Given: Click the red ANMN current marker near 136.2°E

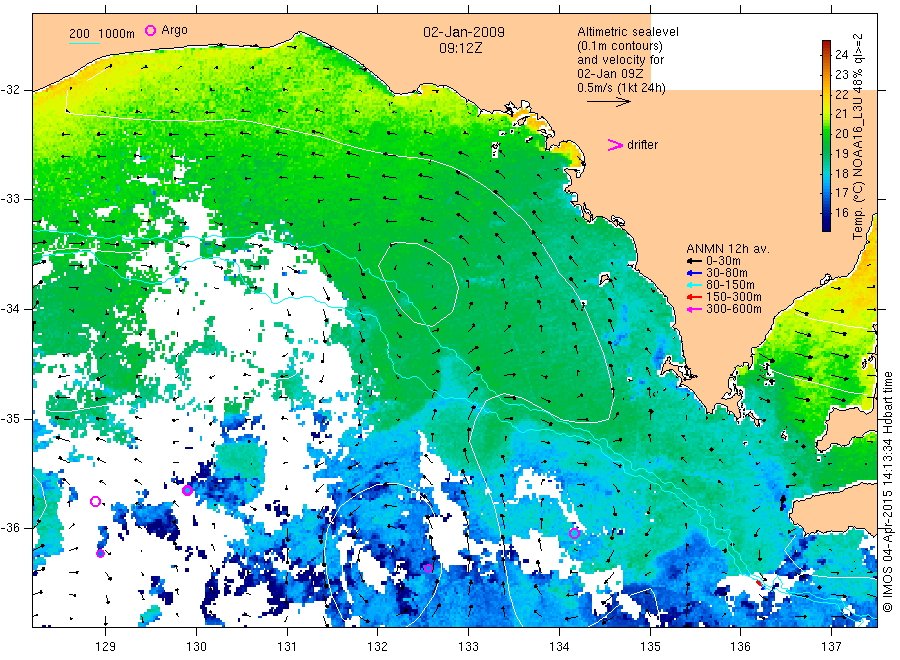Looking at the screenshot, I should click(758, 583).
